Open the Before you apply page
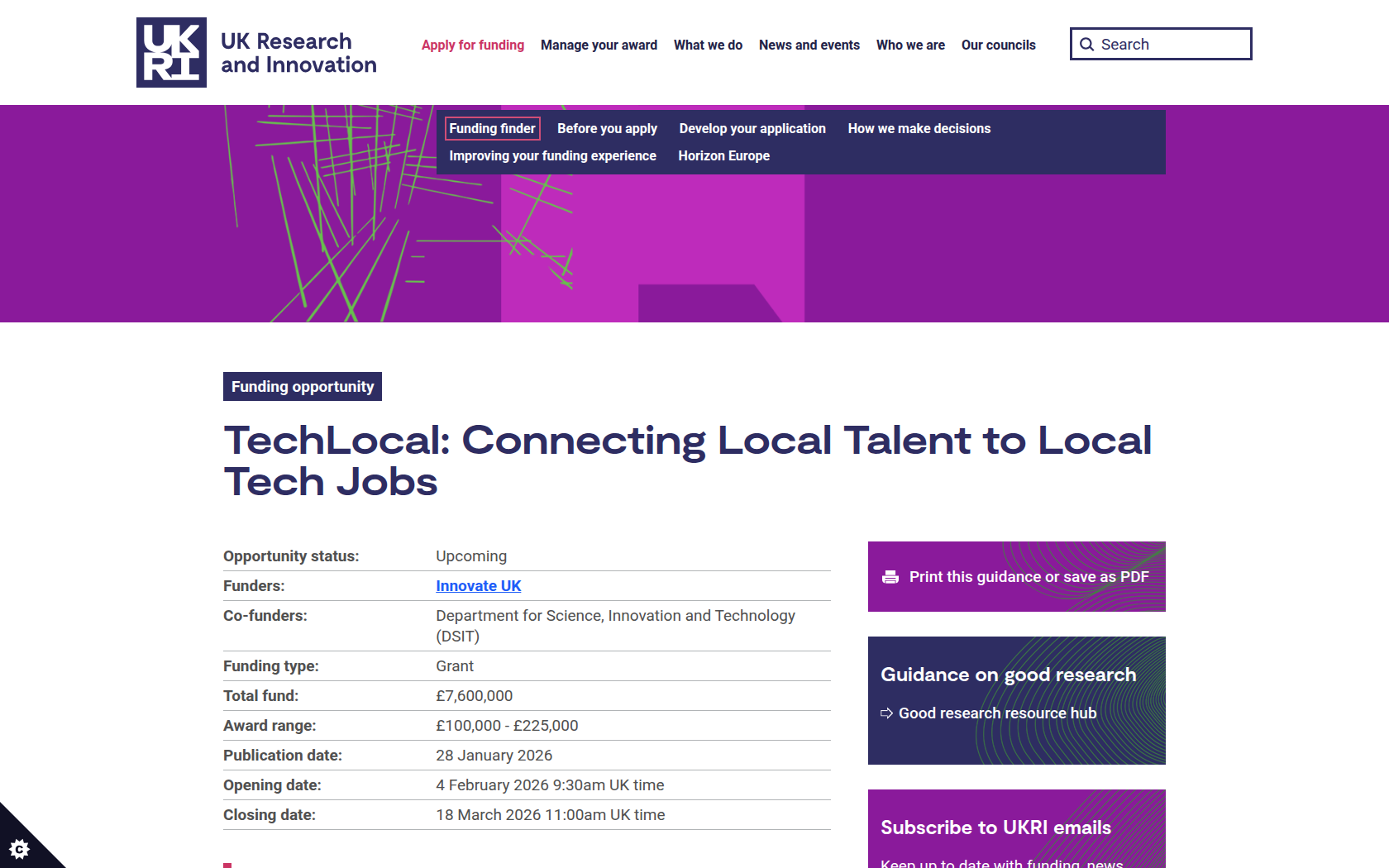Screen dimensions: 1389x868 [607, 128]
